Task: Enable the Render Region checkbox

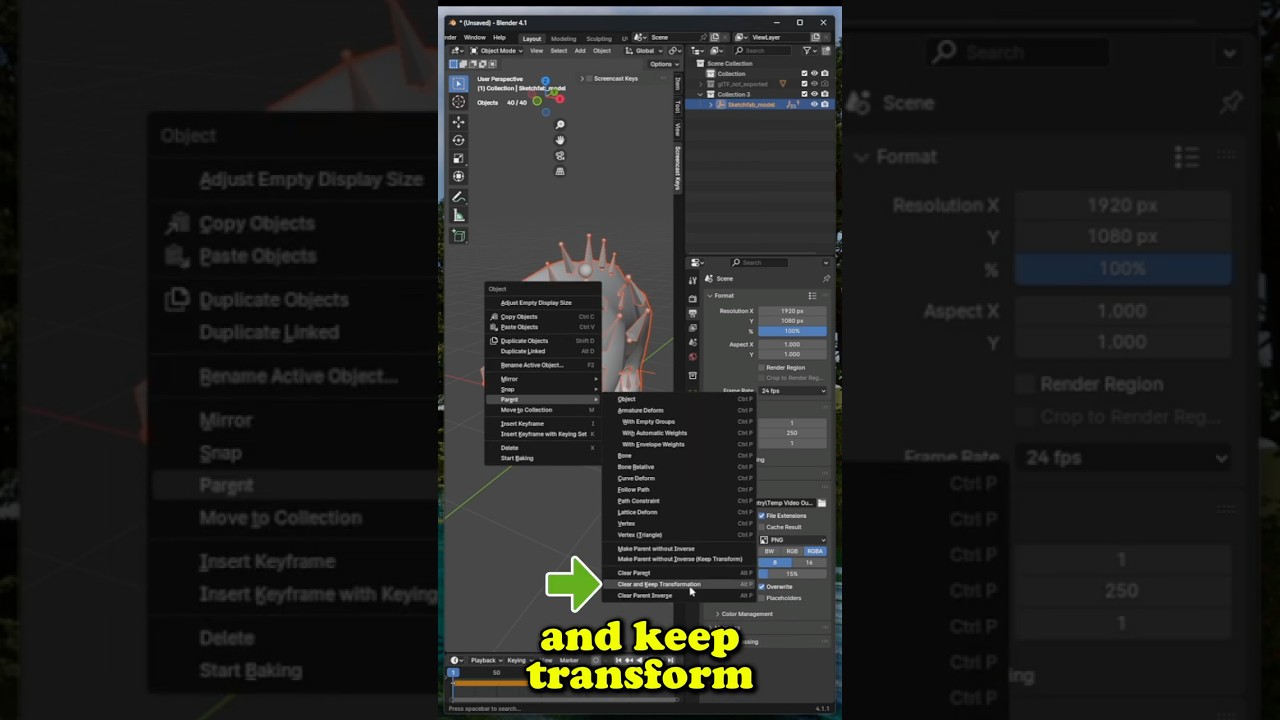Action: pyautogui.click(x=761, y=367)
